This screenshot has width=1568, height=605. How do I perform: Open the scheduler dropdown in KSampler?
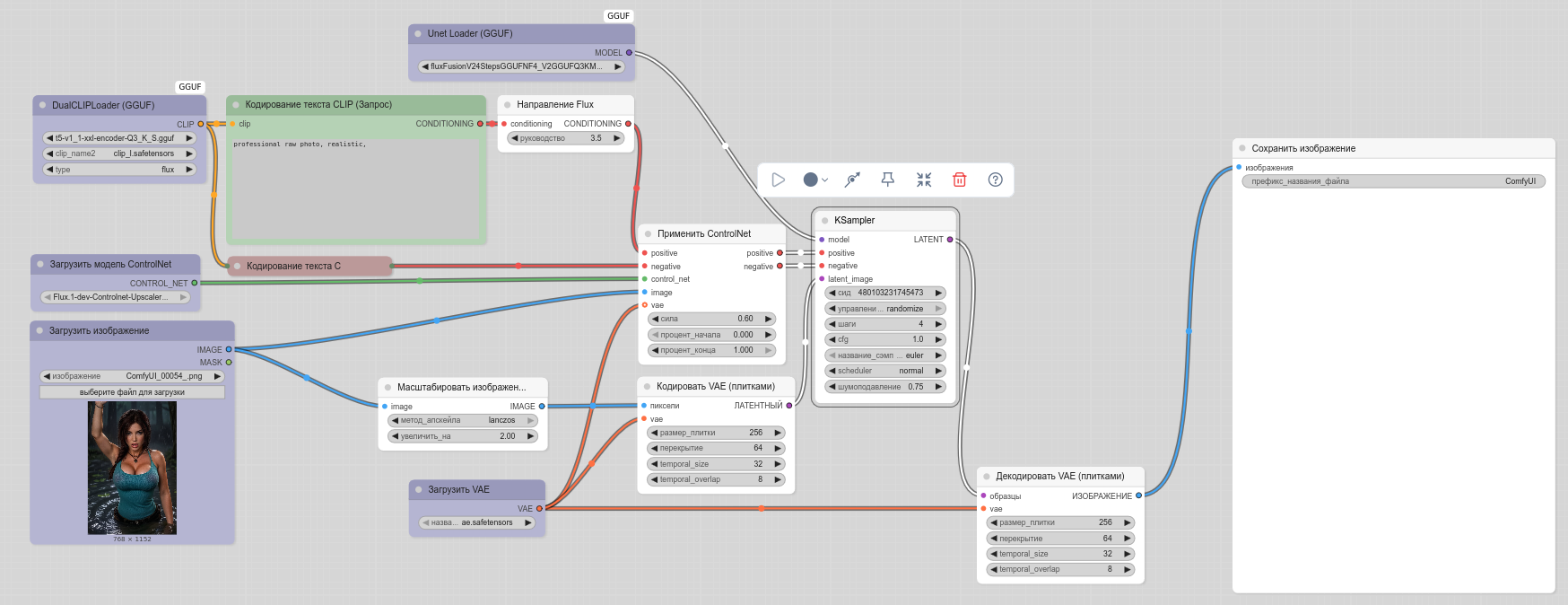pos(885,371)
